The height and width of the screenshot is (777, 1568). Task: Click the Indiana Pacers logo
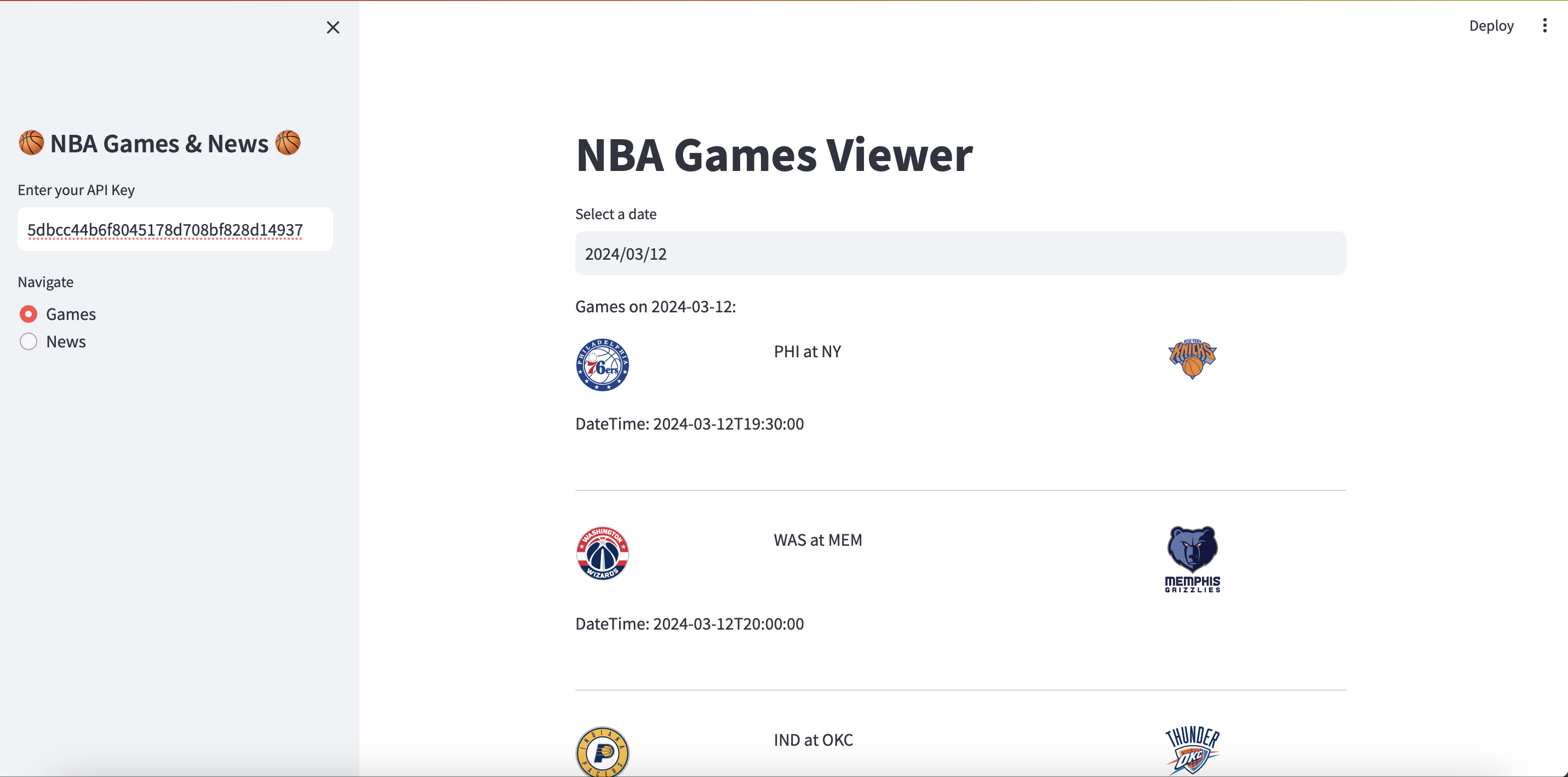tap(602, 751)
